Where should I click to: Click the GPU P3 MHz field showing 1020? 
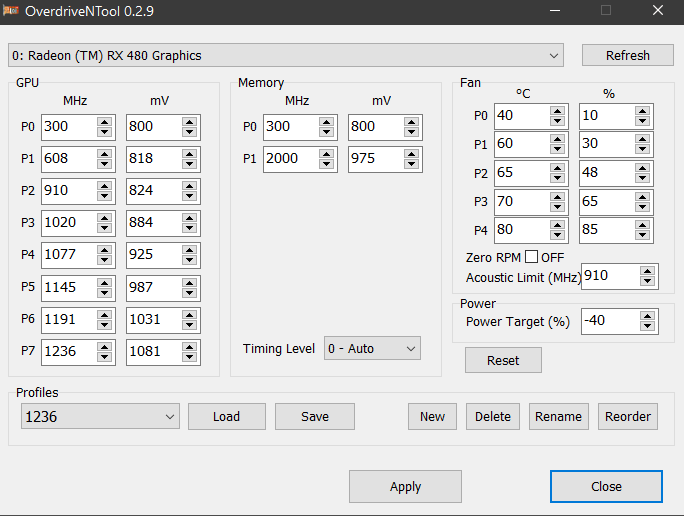pos(70,223)
